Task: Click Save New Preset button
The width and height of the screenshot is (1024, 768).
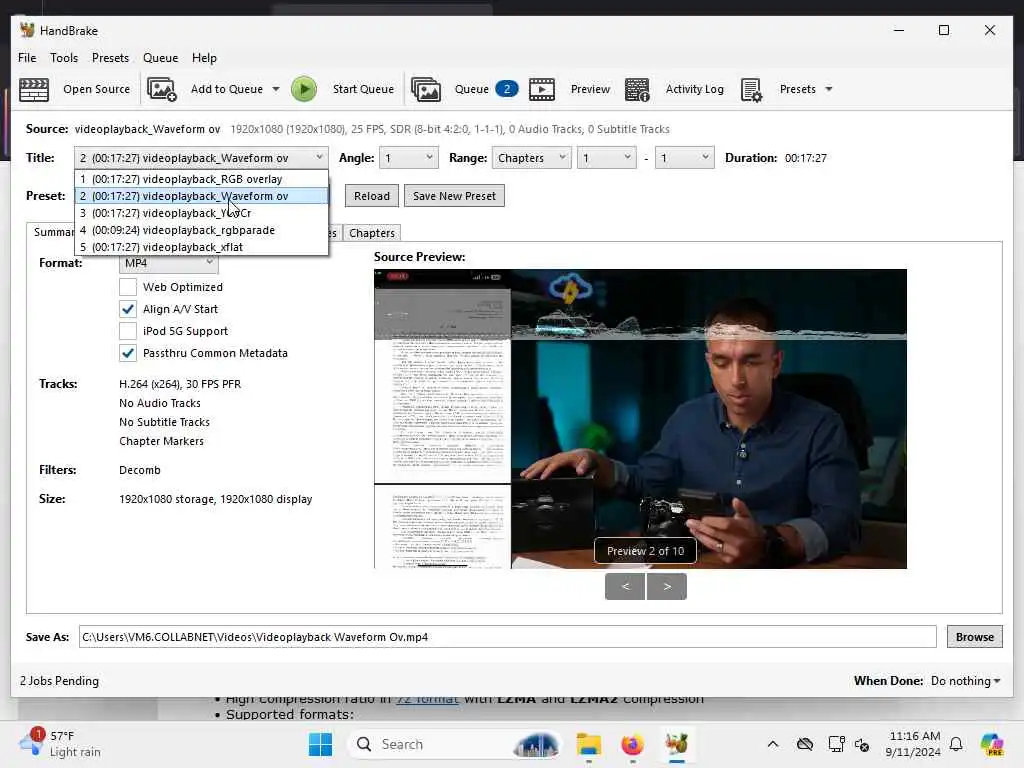Action: (455, 196)
